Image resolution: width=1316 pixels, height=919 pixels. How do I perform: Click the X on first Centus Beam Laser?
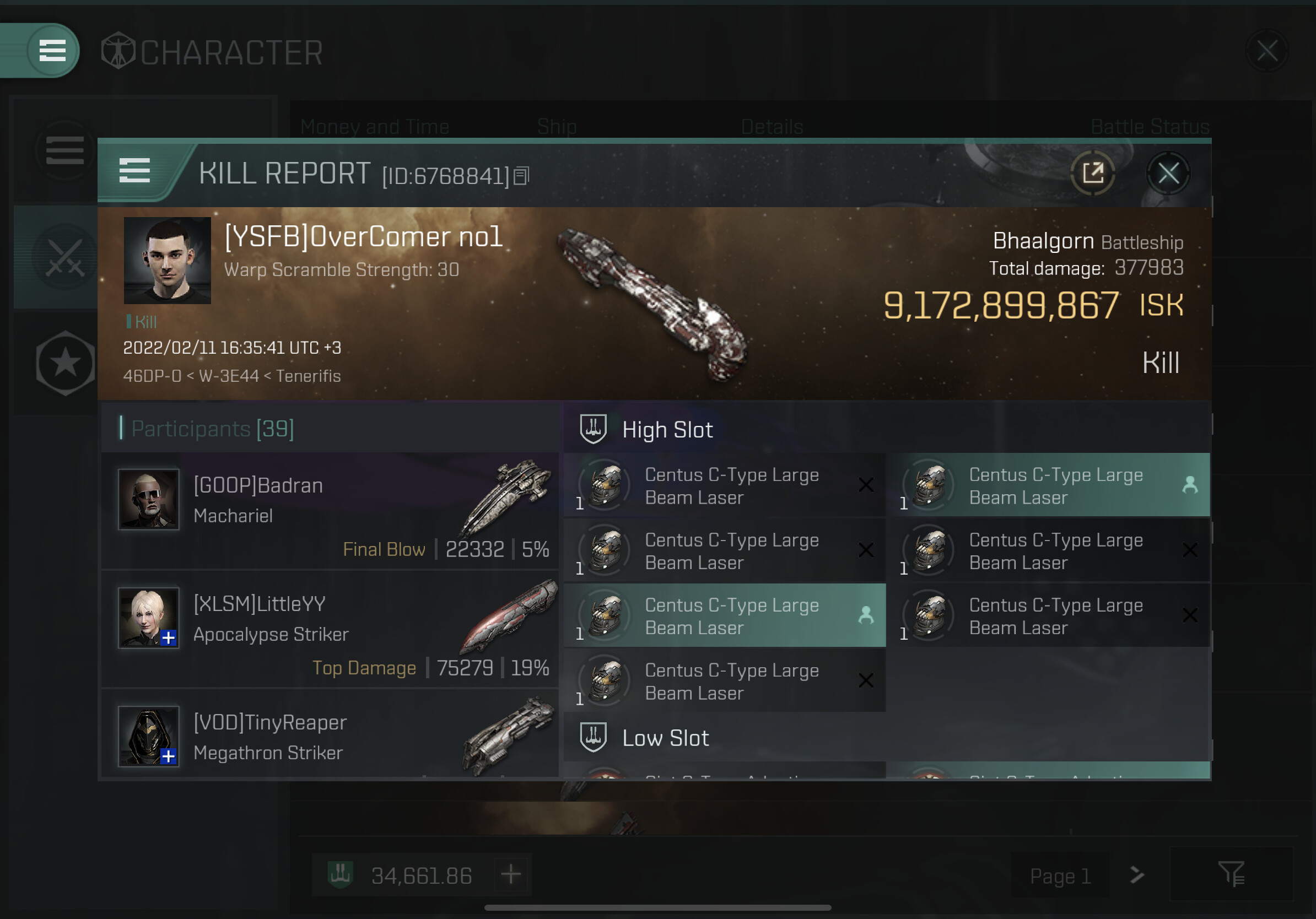click(866, 485)
